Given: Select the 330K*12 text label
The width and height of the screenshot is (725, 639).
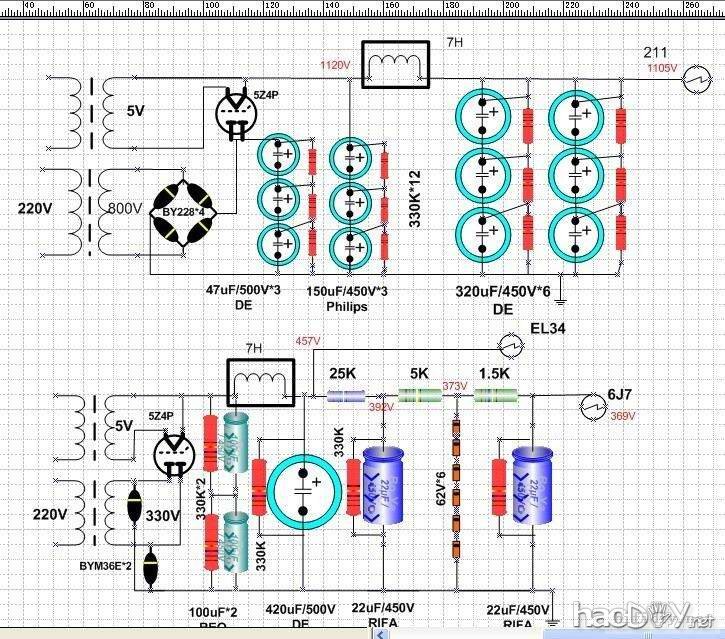Looking at the screenshot, I should pos(415,197).
